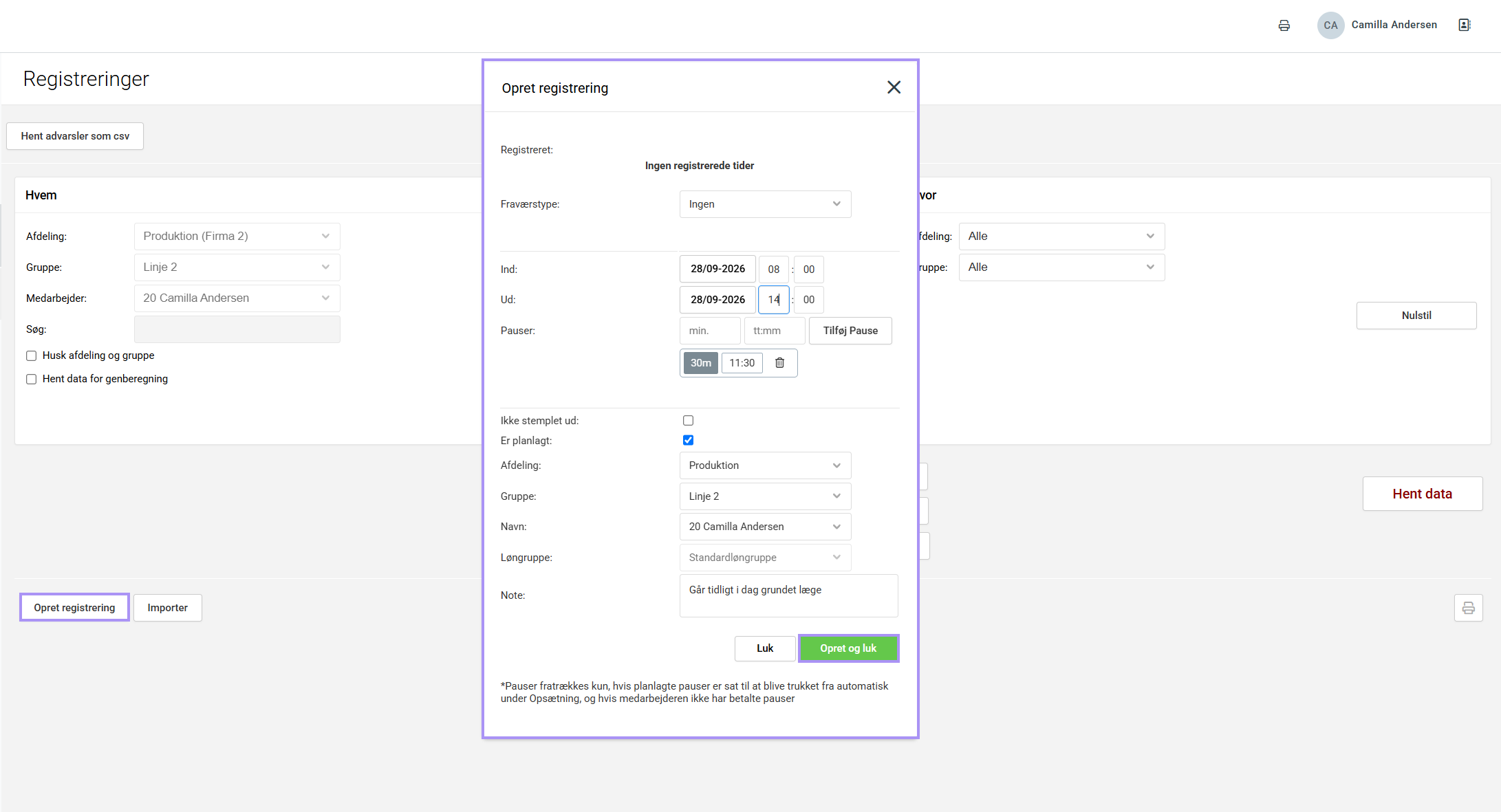This screenshot has height=812, width=1501.
Task: Click the Ud minutes field showing 00
Action: click(x=808, y=300)
